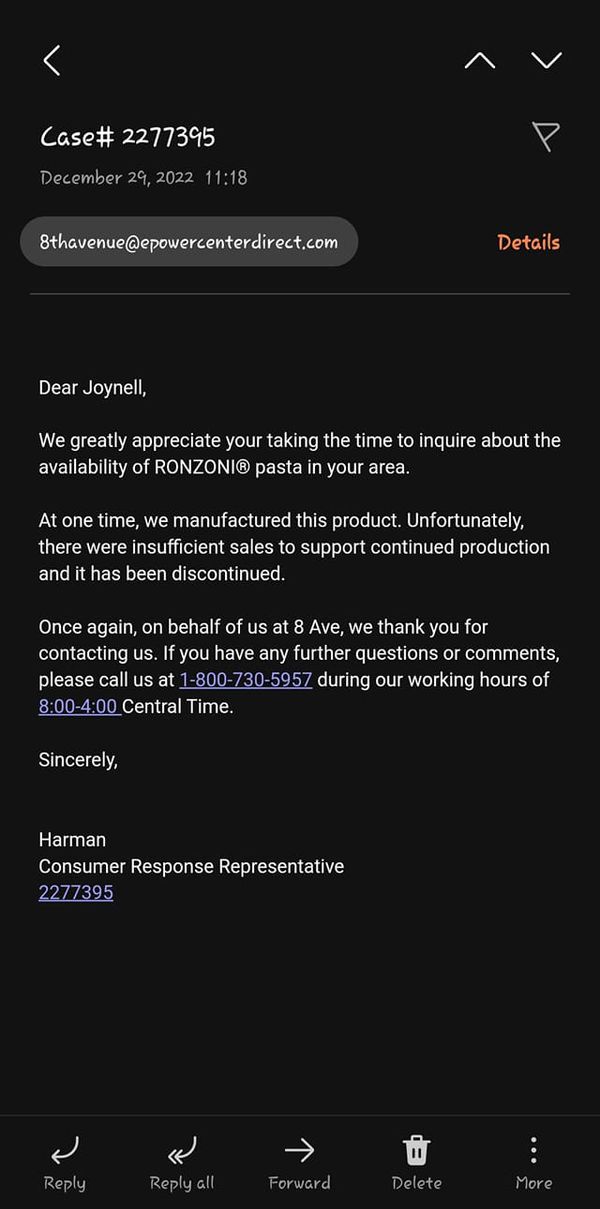This screenshot has height=1209, width=600.
Task: Tap the Reply all label text
Action: pyautogui.click(x=182, y=1183)
